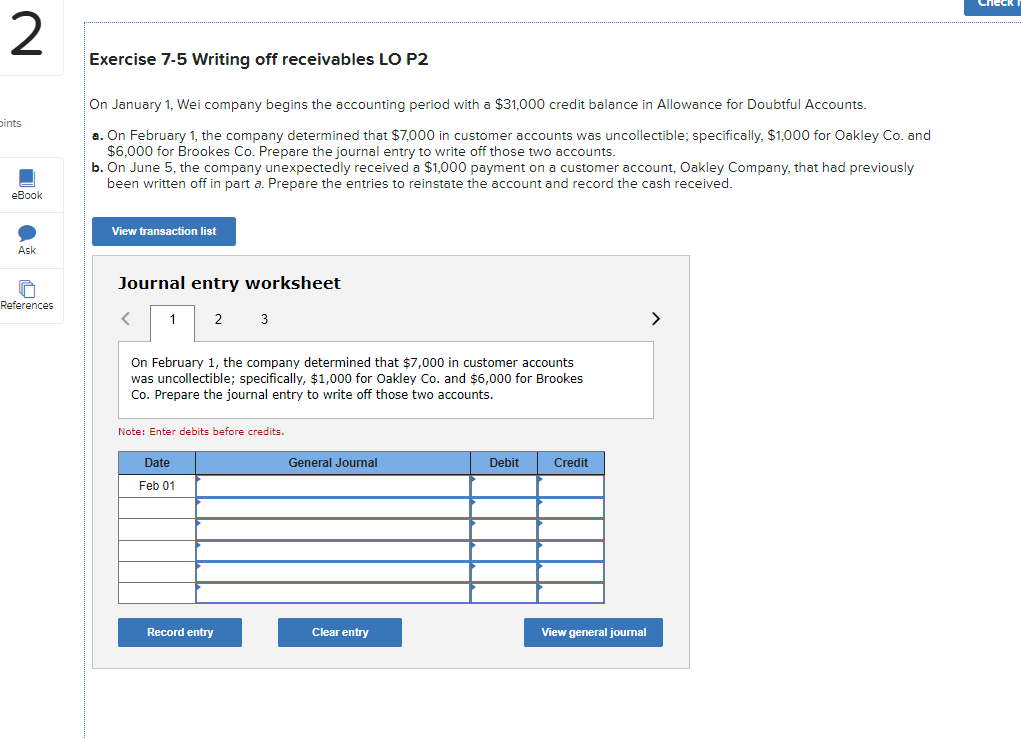1021x739 pixels.
Task: Click View transaction list button
Action: (163, 231)
